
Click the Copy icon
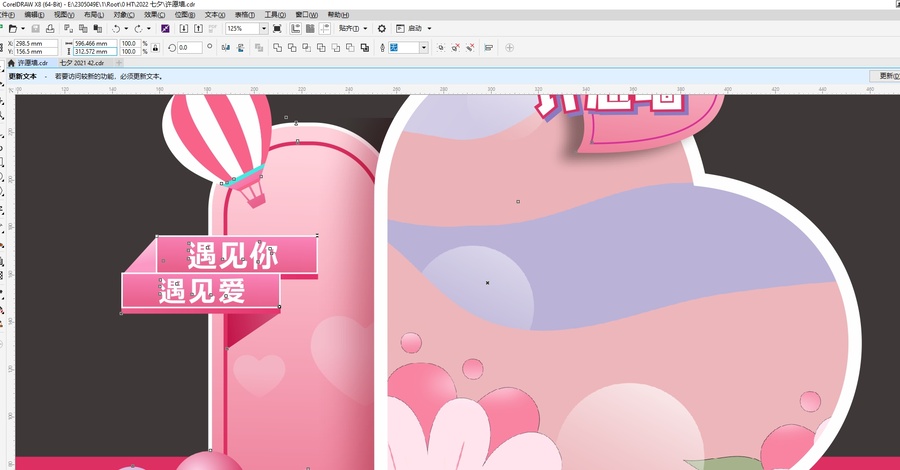pos(83,29)
